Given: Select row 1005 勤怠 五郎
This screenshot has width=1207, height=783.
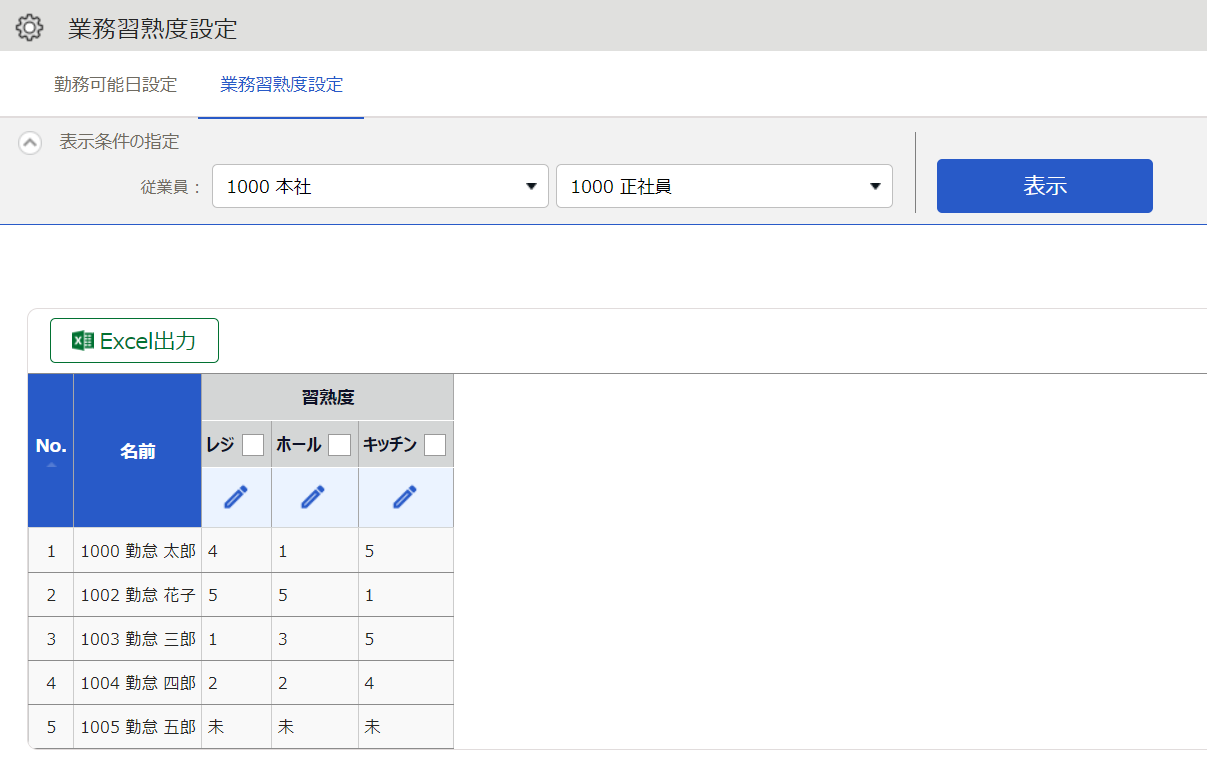Looking at the screenshot, I should (x=241, y=727).
